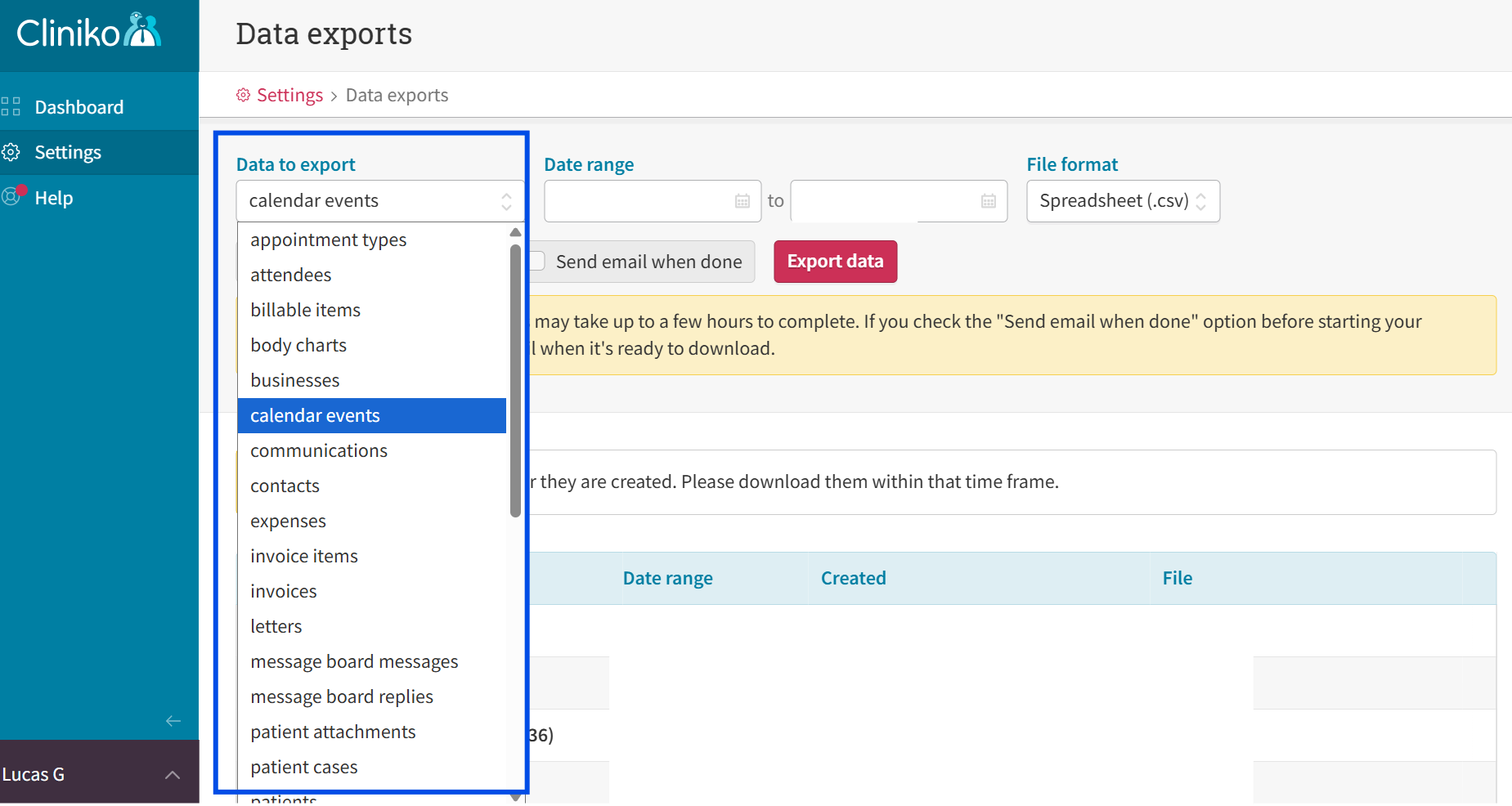Expand the Lucas G user menu
The image size is (1512, 806).
100,774
